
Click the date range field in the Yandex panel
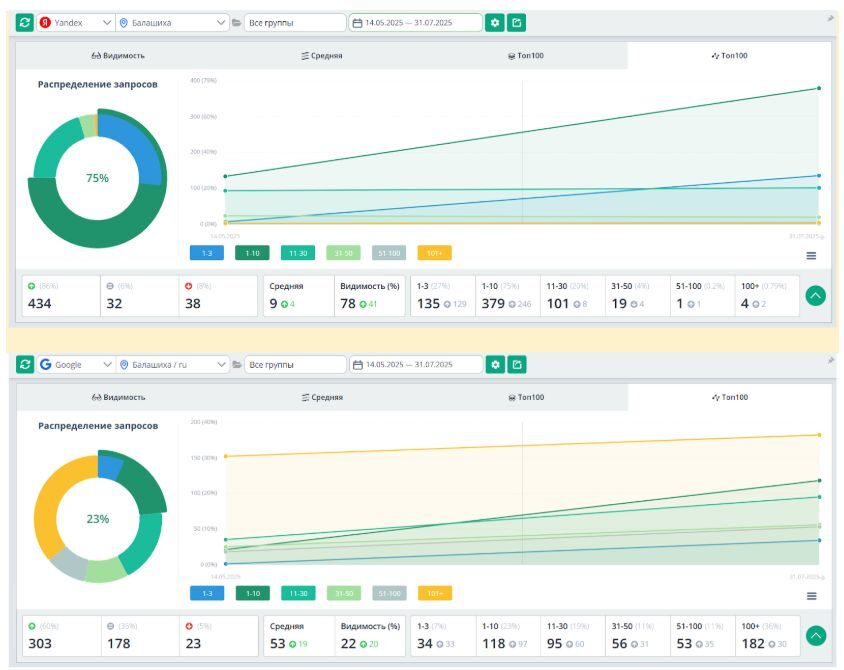414,22
